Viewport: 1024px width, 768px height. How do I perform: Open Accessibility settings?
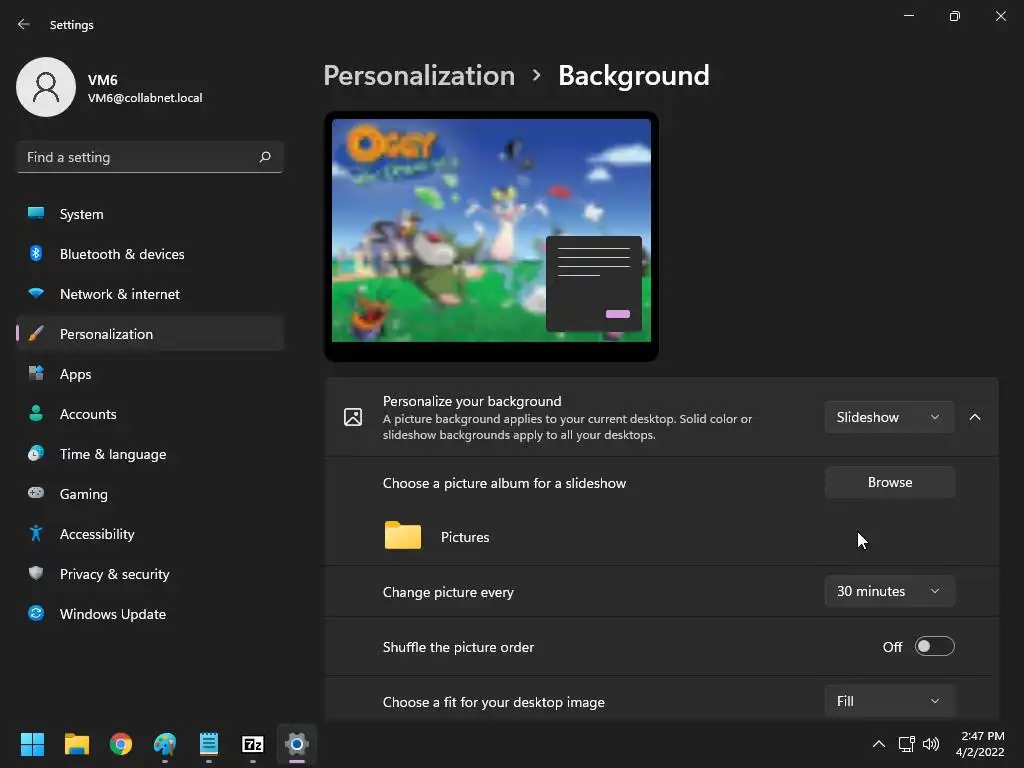coord(150,534)
